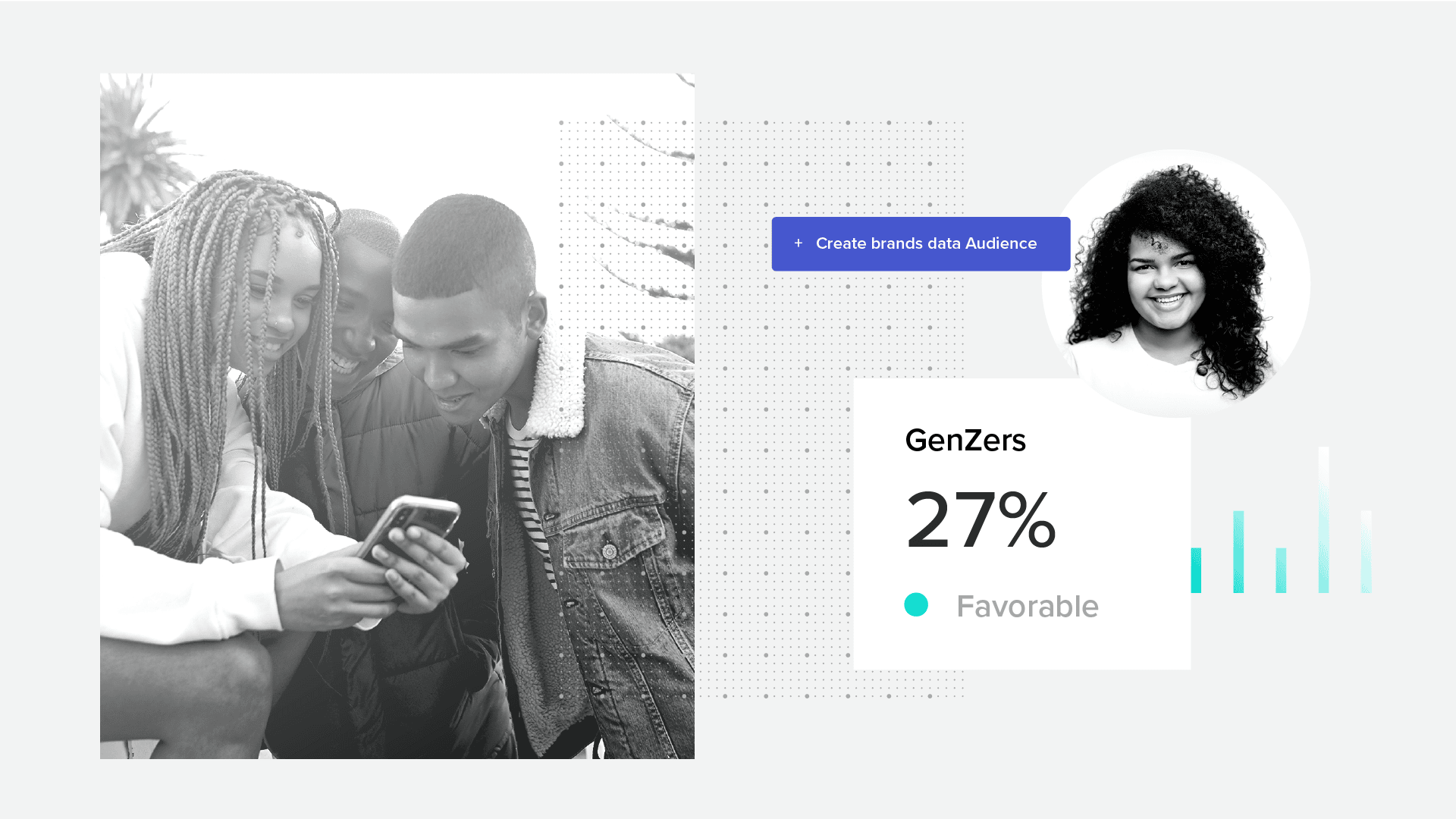This screenshot has height=819, width=1456.
Task: Select the first solid teal chart bar
Action: point(1196,570)
